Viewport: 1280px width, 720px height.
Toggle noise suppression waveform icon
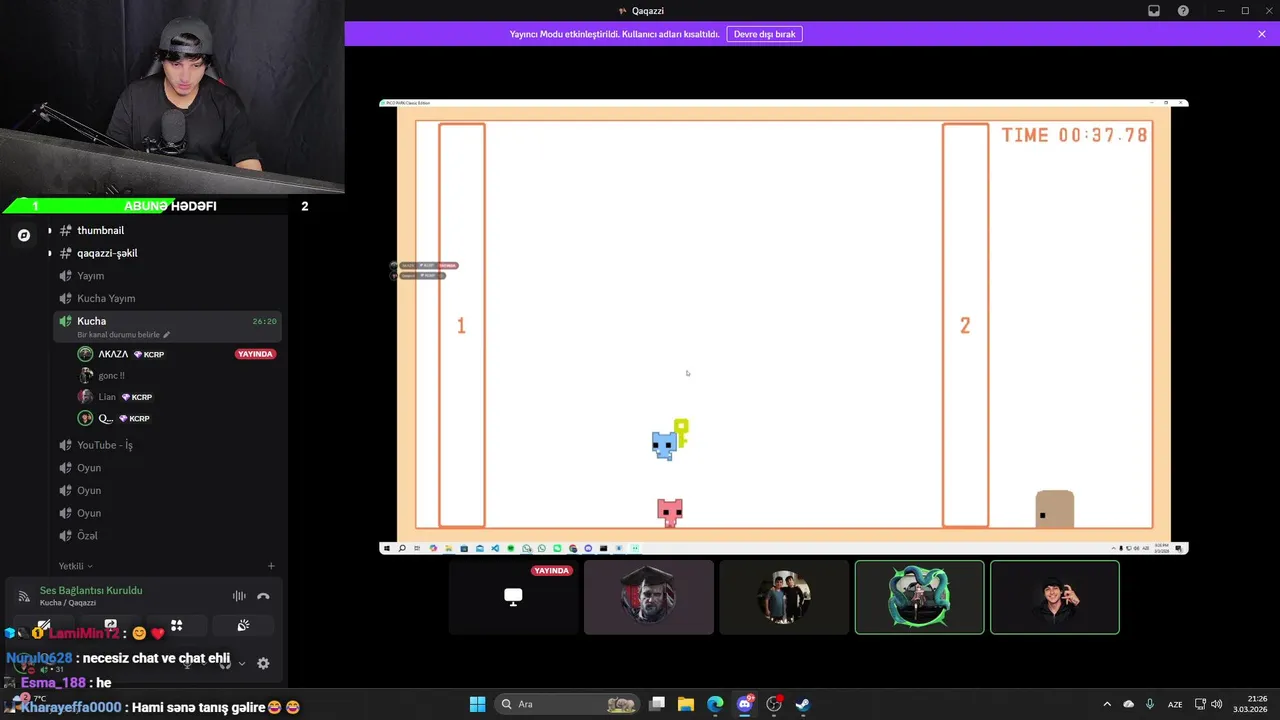pos(239,596)
